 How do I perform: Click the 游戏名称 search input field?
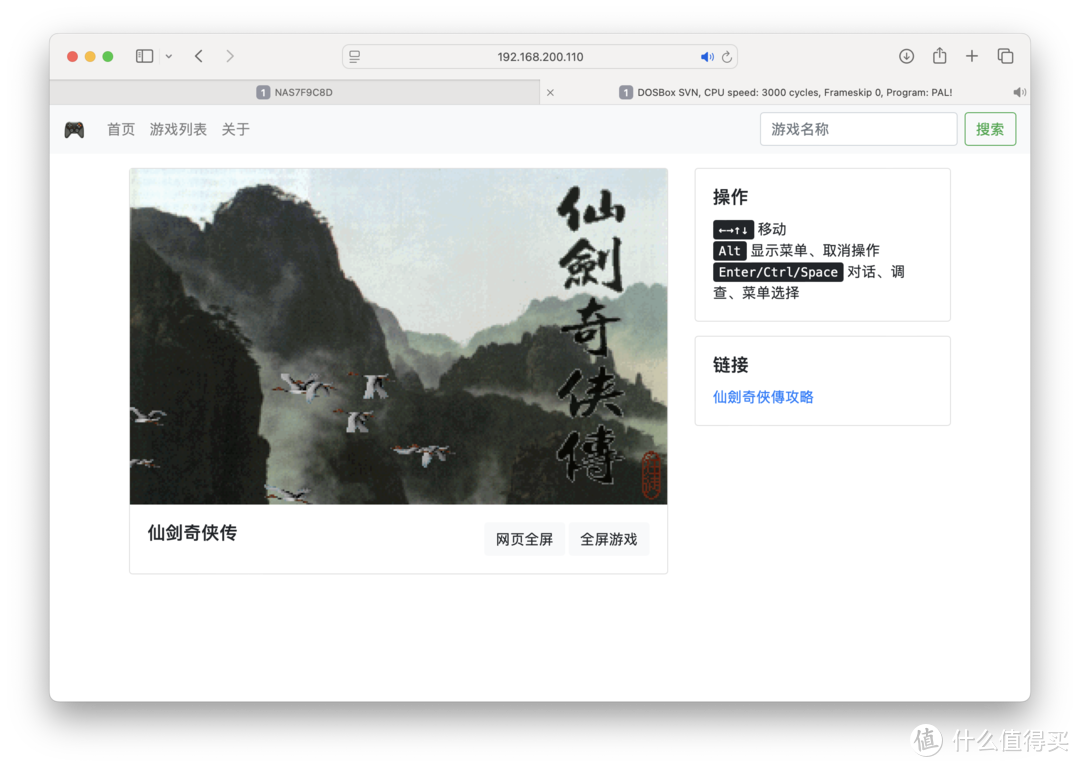tap(858, 128)
